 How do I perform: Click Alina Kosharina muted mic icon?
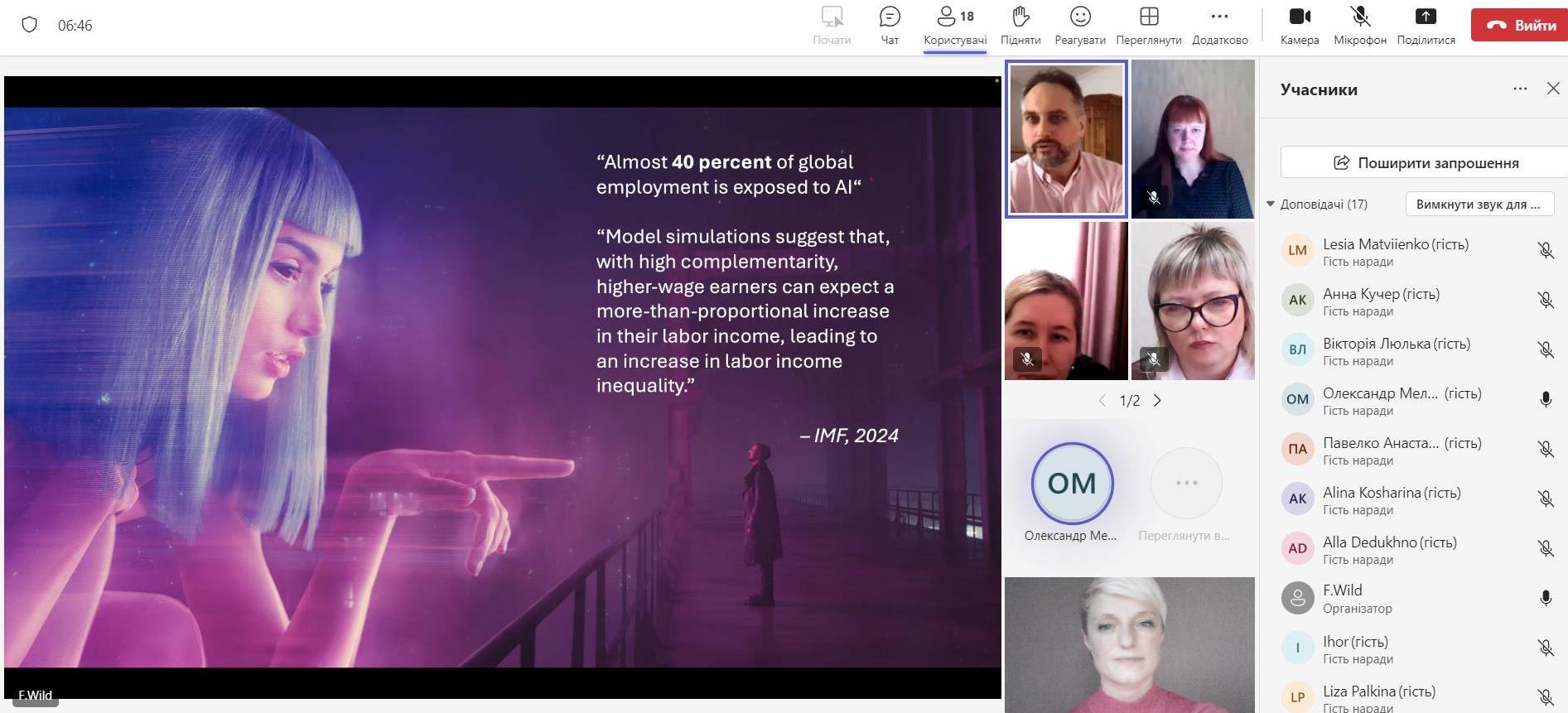coord(1546,499)
